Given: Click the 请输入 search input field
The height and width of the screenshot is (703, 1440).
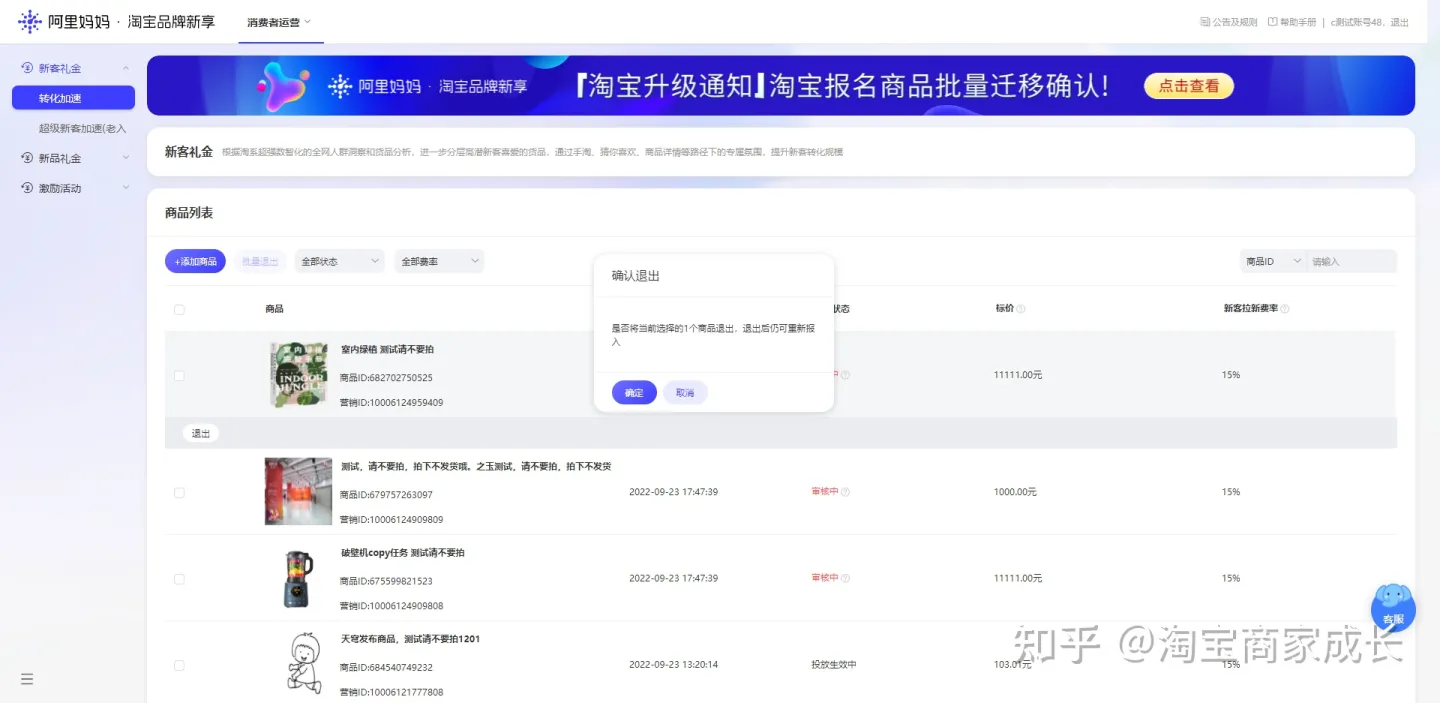Looking at the screenshot, I should [x=1352, y=261].
